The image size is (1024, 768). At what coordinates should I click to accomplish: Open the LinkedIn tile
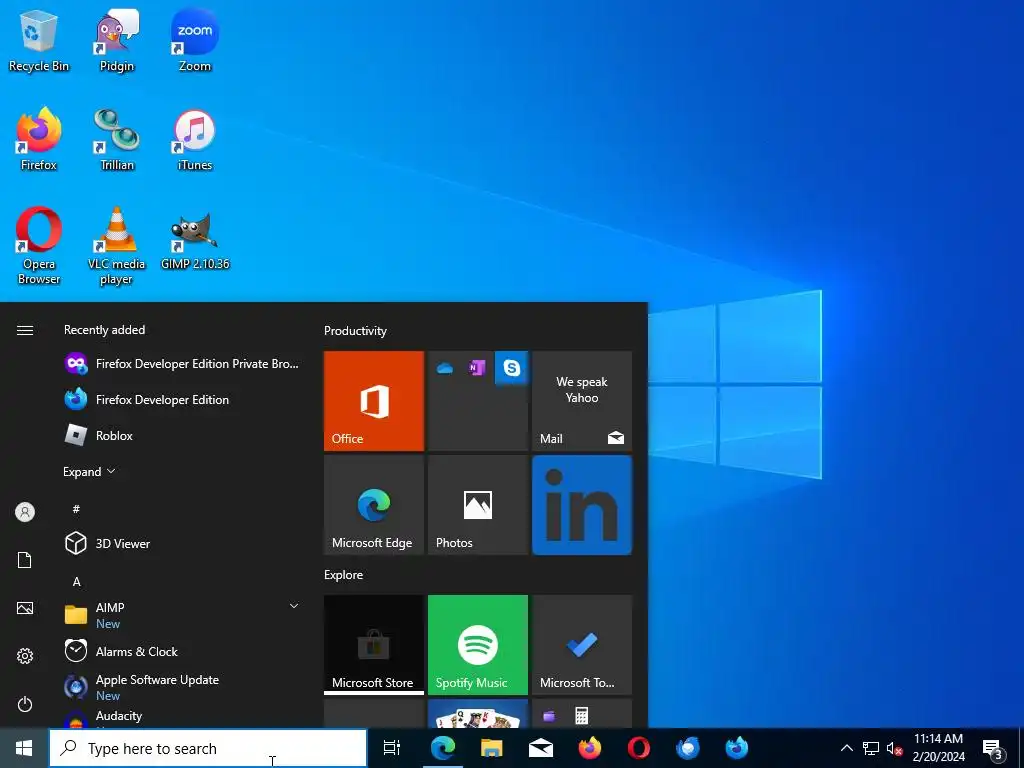pyautogui.click(x=582, y=505)
